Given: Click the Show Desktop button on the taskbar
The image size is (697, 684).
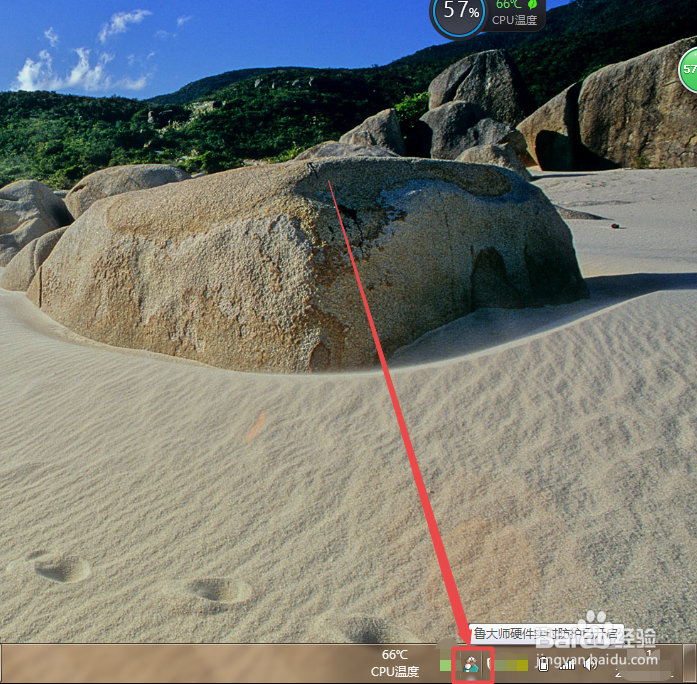Looking at the screenshot, I should click(x=690, y=663).
